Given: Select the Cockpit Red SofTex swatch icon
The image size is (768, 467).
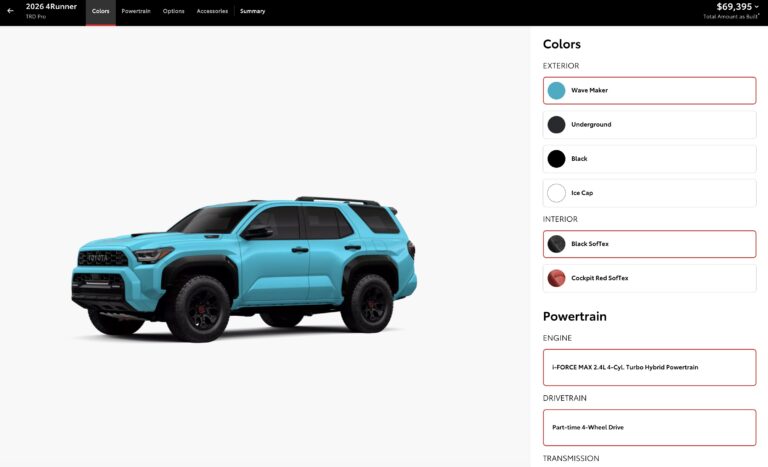Looking at the screenshot, I should tap(556, 278).
